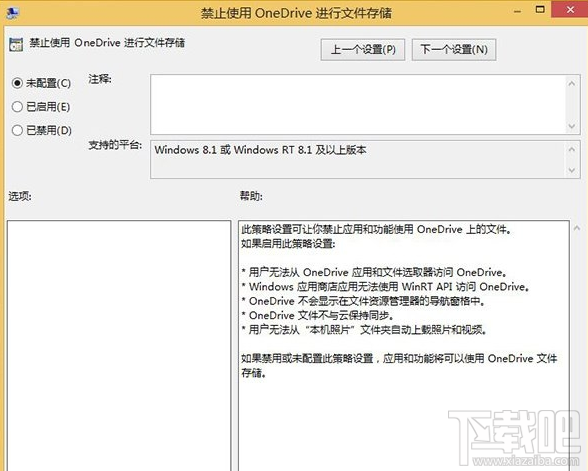Click the up arrow in the 支持的平台 box

tap(572, 149)
